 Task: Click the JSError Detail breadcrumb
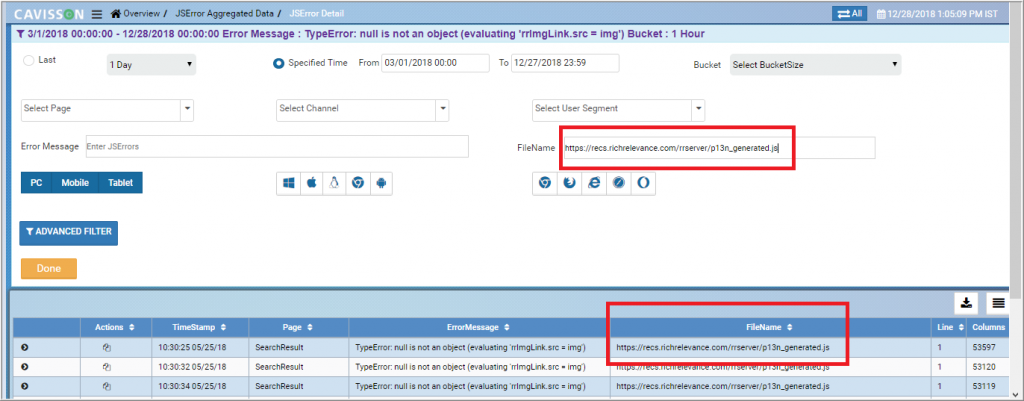click(315, 14)
